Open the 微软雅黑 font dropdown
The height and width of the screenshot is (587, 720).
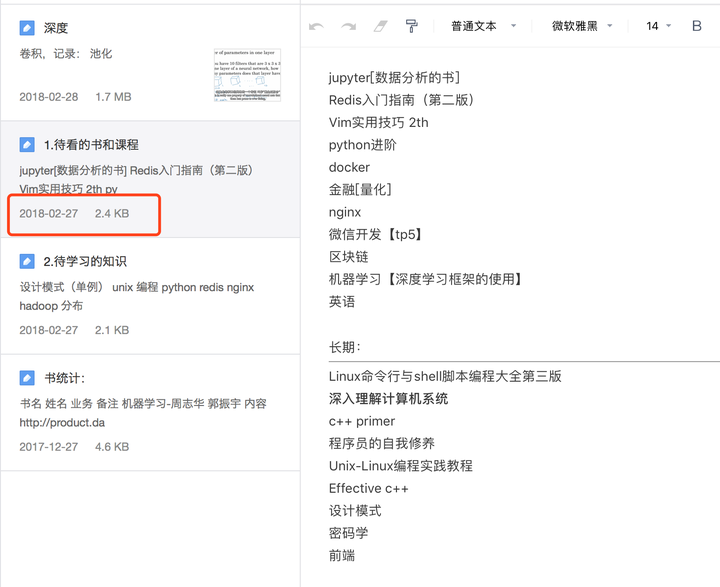pyautogui.click(x=584, y=27)
